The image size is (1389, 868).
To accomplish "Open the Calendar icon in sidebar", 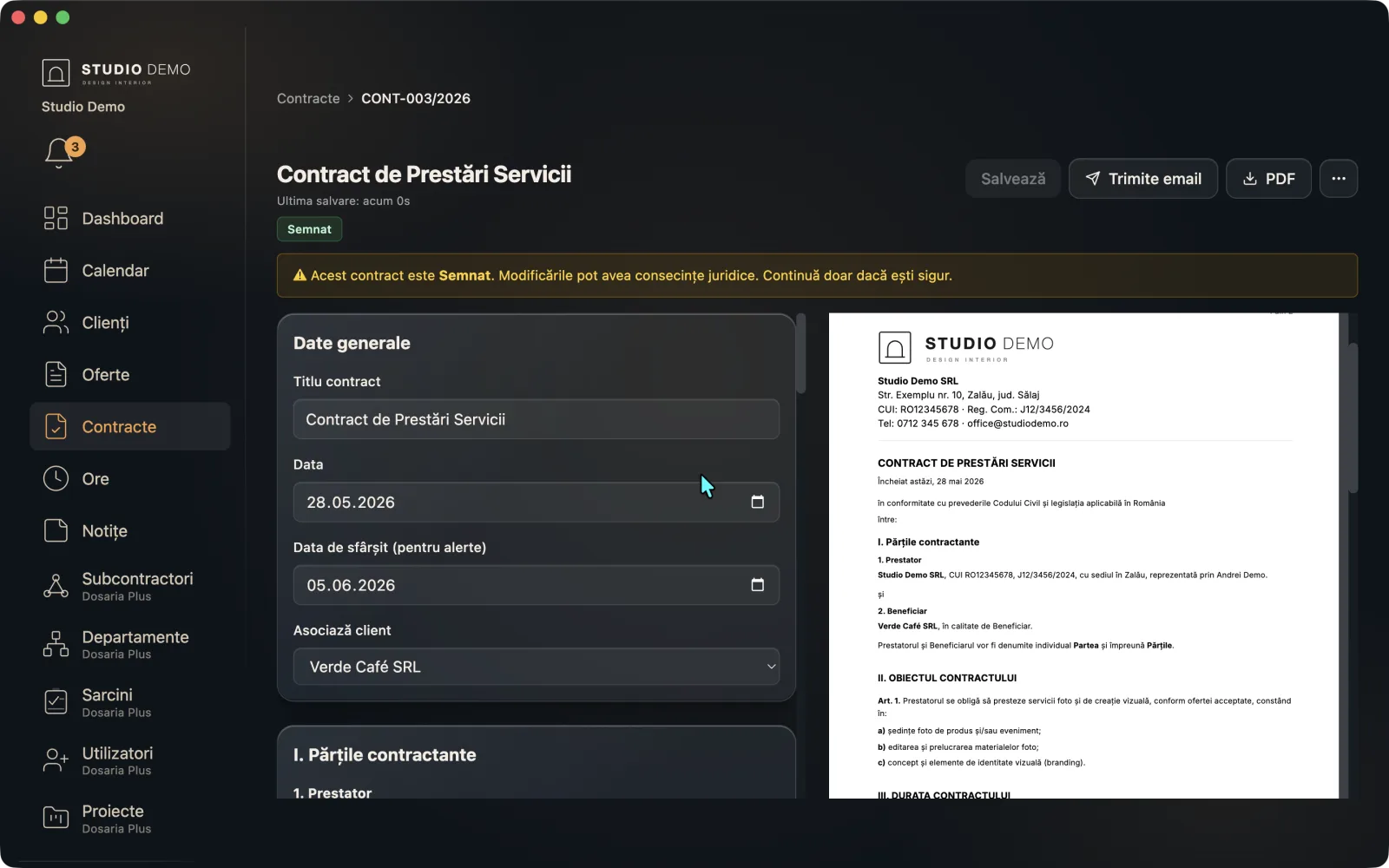I will pyautogui.click(x=56, y=270).
